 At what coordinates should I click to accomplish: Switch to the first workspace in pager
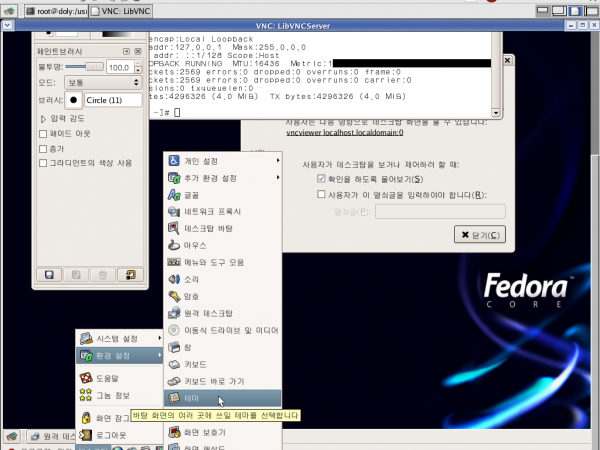click(x=543, y=11)
